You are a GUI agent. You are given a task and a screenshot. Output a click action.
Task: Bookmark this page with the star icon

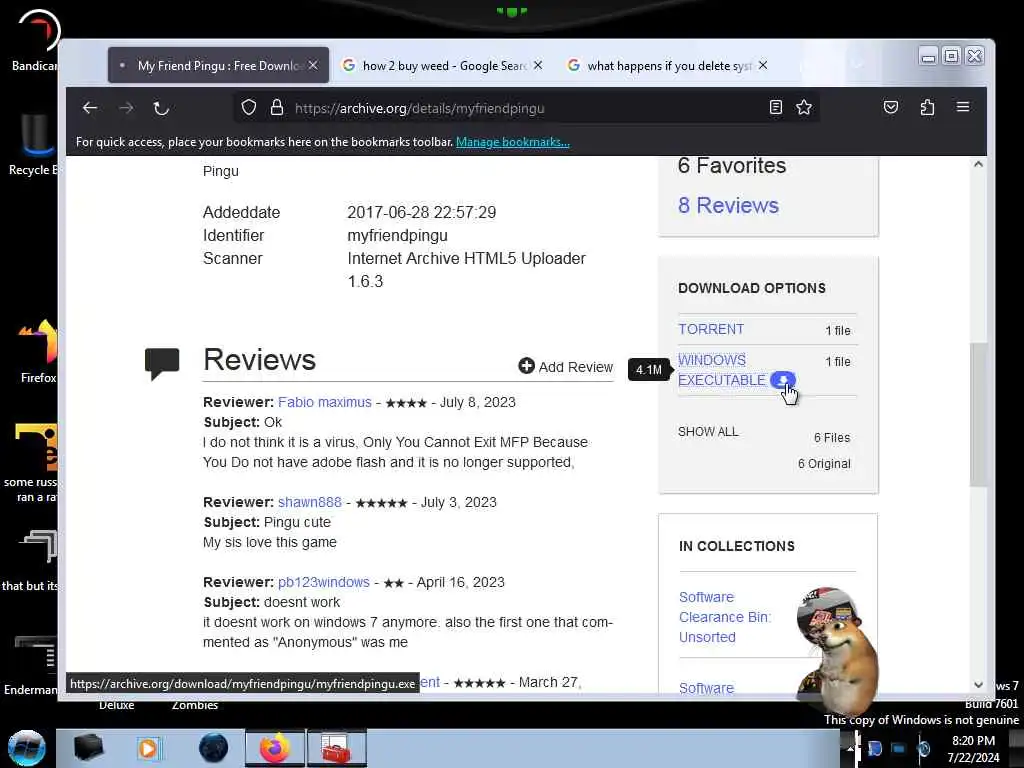coord(804,107)
